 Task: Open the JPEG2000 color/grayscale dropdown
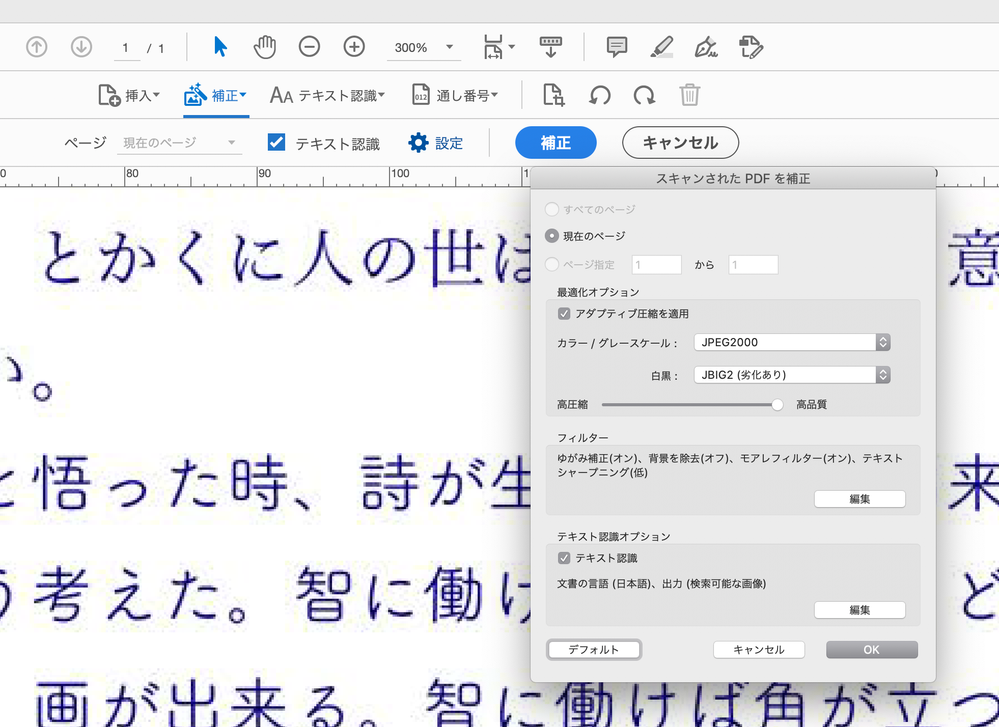pos(792,343)
